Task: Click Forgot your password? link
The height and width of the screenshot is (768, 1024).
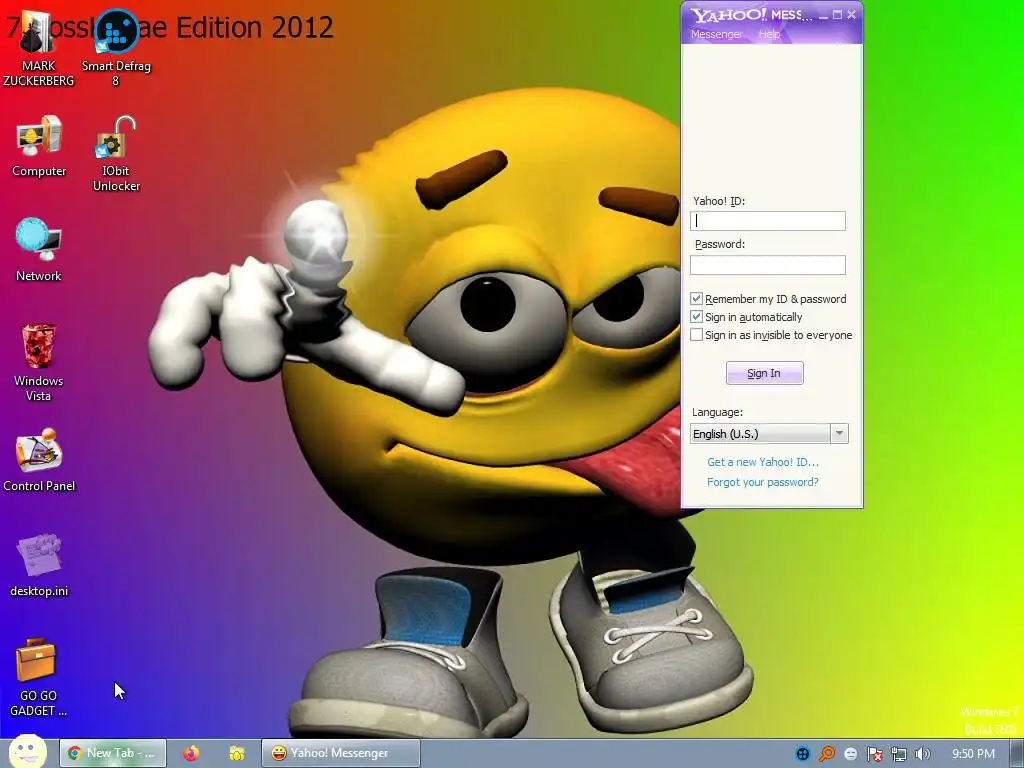Action: [x=763, y=482]
